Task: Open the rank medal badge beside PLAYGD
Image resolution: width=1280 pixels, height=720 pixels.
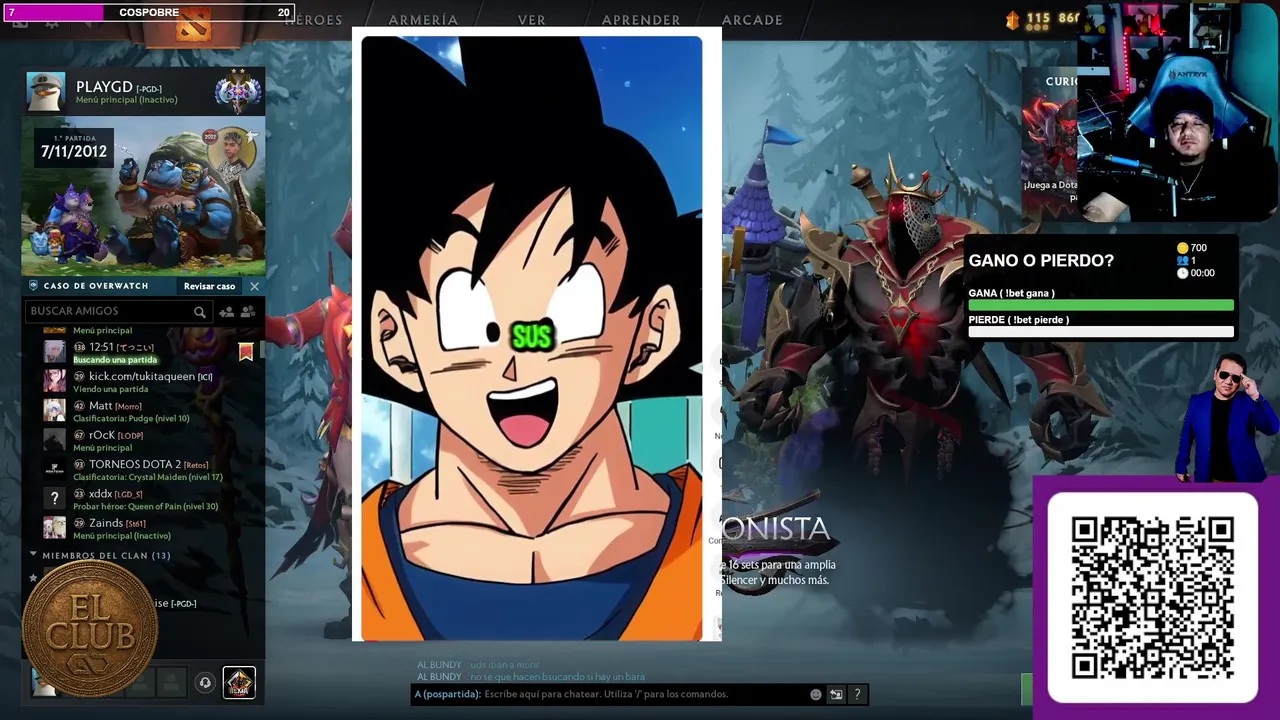Action: click(x=237, y=92)
